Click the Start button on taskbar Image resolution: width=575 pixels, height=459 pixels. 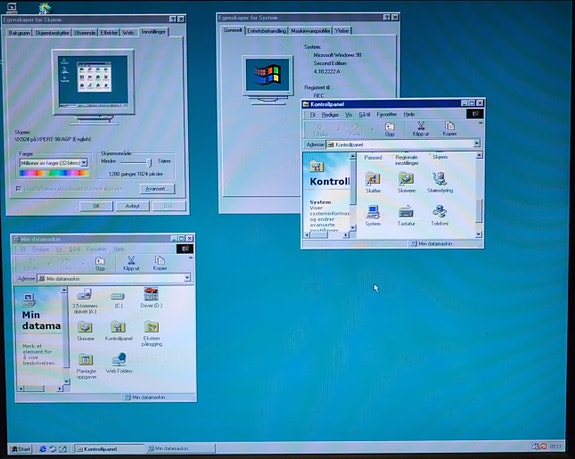21,449
